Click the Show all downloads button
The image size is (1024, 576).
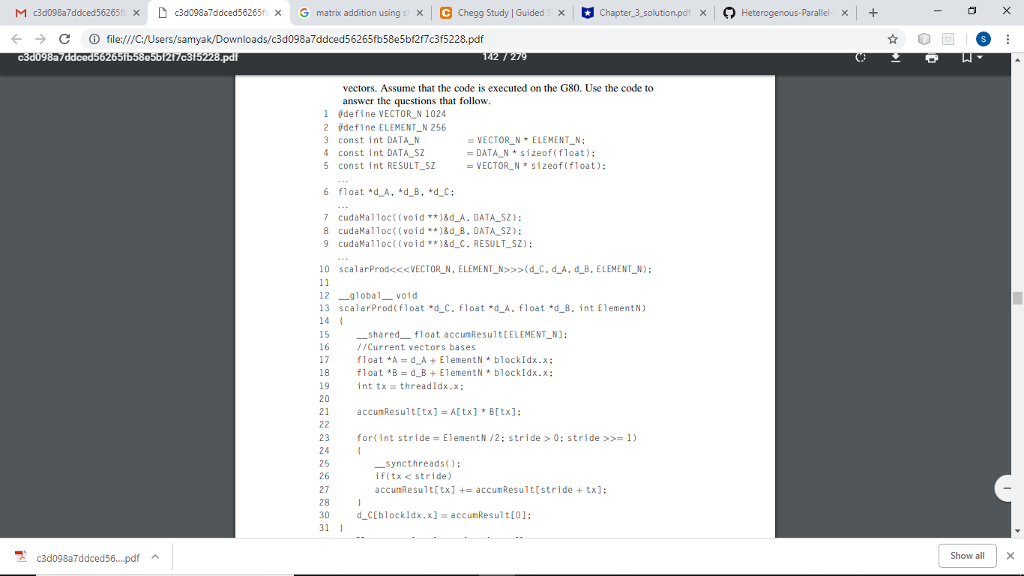(966, 555)
